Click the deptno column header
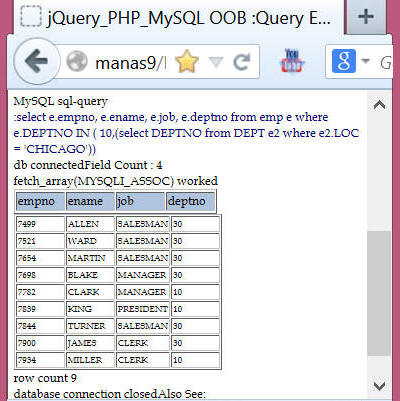Image resolution: width=400 pixels, height=401 pixels. 190,201
